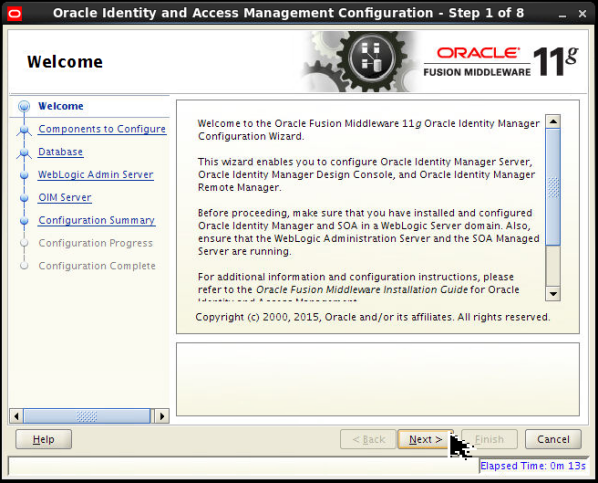Click the Welcome step circle marker
Image resolution: width=598 pixels, height=483 pixels.
click(x=24, y=106)
